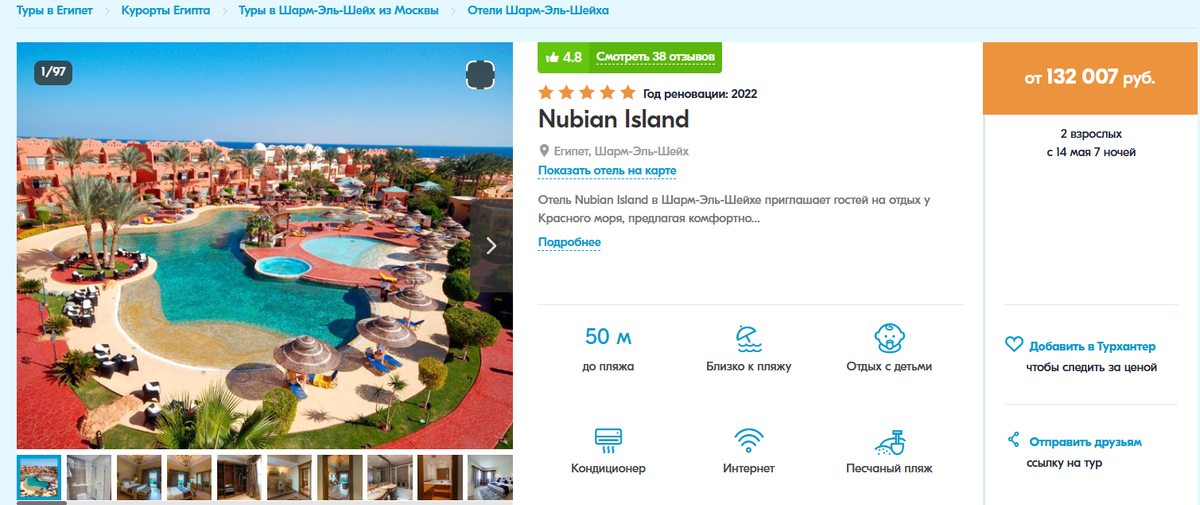This screenshot has width=1200, height=505.
Task: Open the 'Курорты Египта' breadcrumb
Action: coord(166,10)
